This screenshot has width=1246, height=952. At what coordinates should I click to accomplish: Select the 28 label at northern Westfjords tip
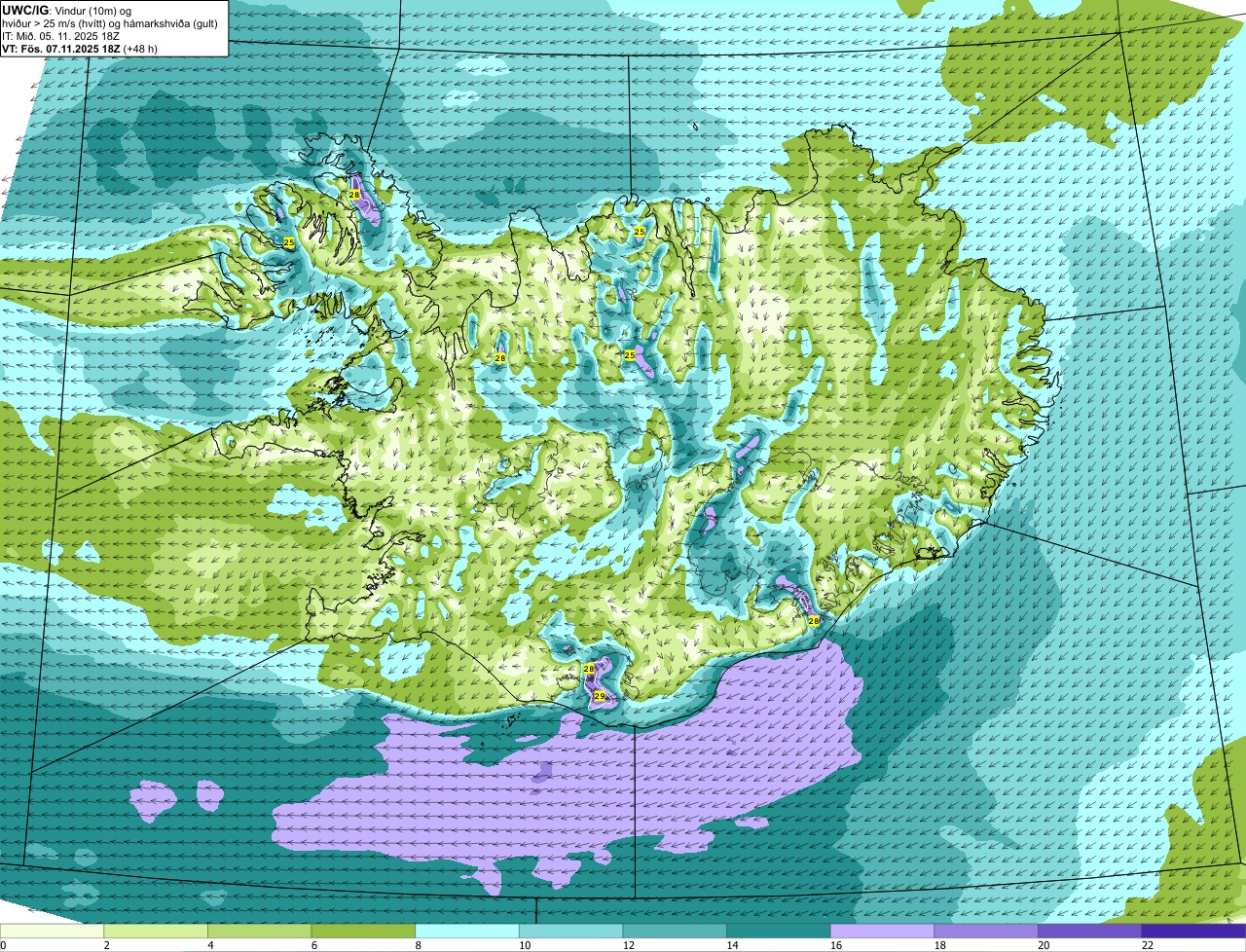[354, 195]
